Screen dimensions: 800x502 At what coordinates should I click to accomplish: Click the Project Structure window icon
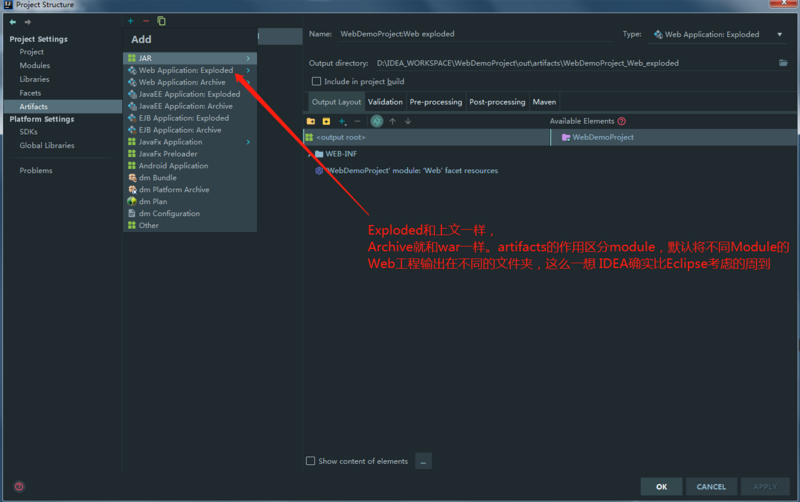(8, 5)
